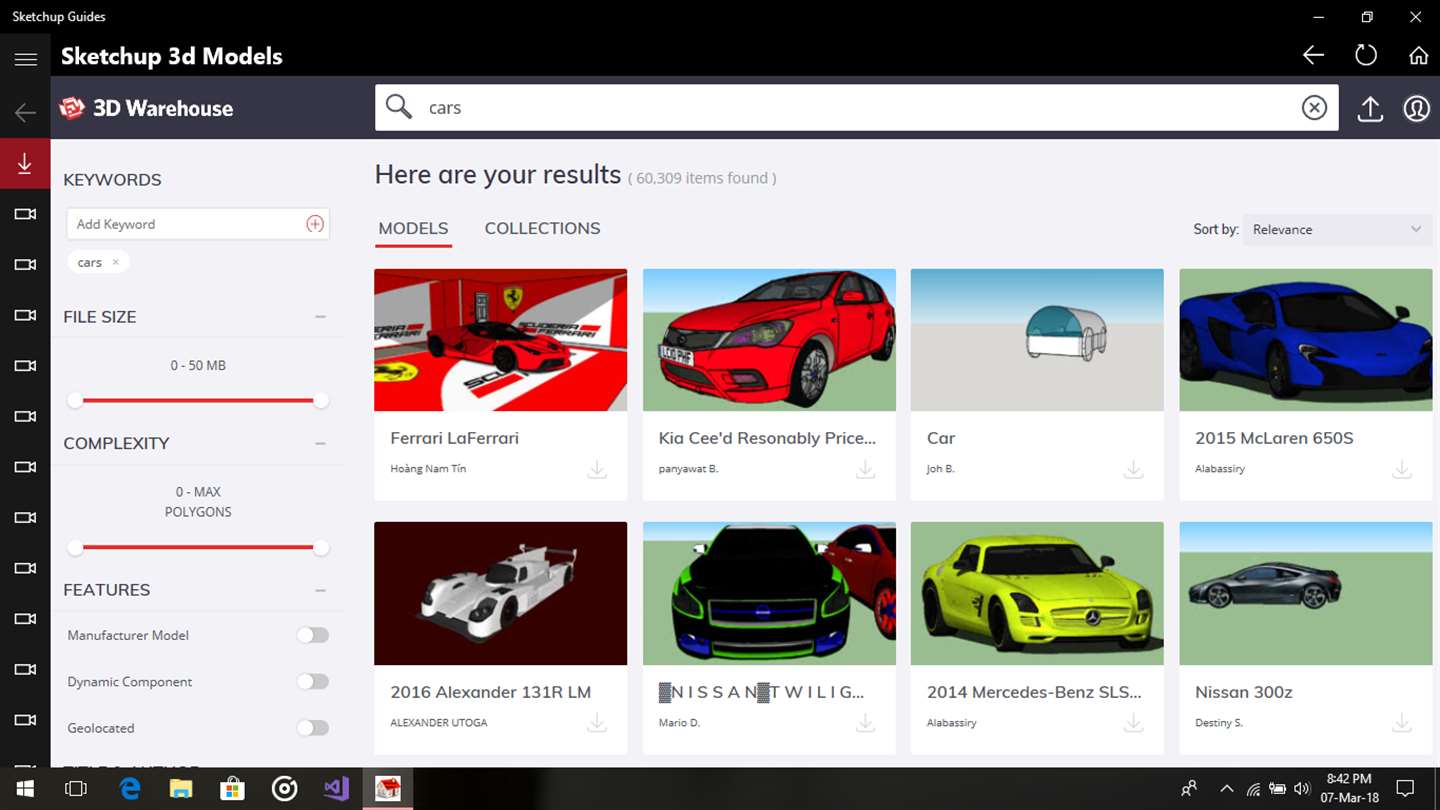This screenshot has width=1440, height=810.
Task: Click the Complexity minimum slider handle
Action: [75, 548]
